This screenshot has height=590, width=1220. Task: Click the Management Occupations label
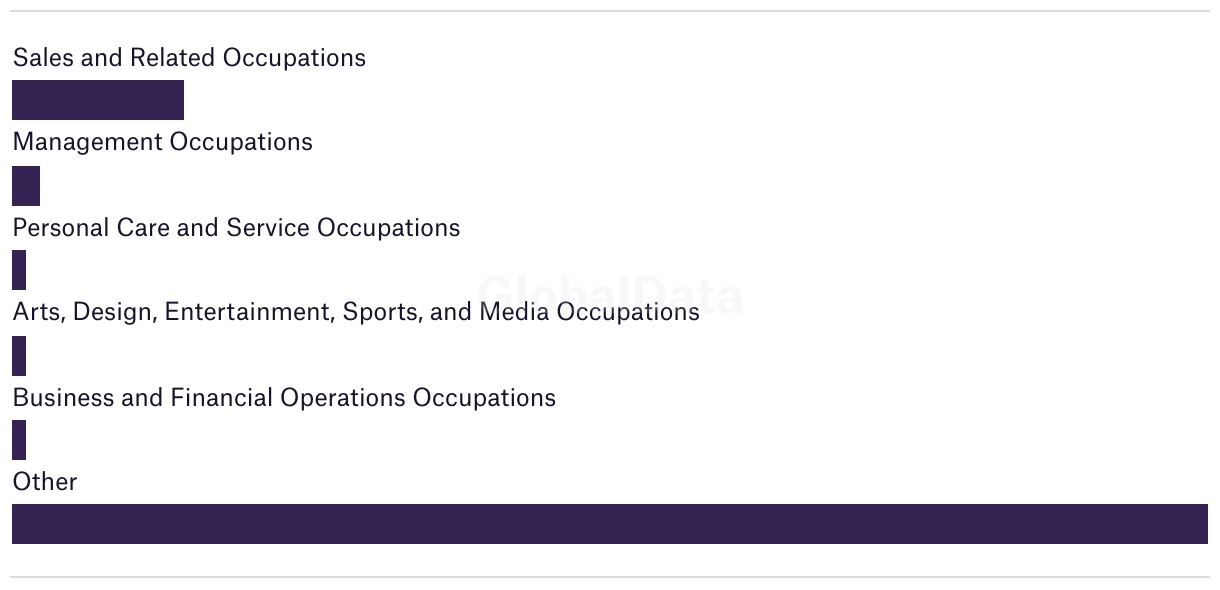tap(162, 142)
